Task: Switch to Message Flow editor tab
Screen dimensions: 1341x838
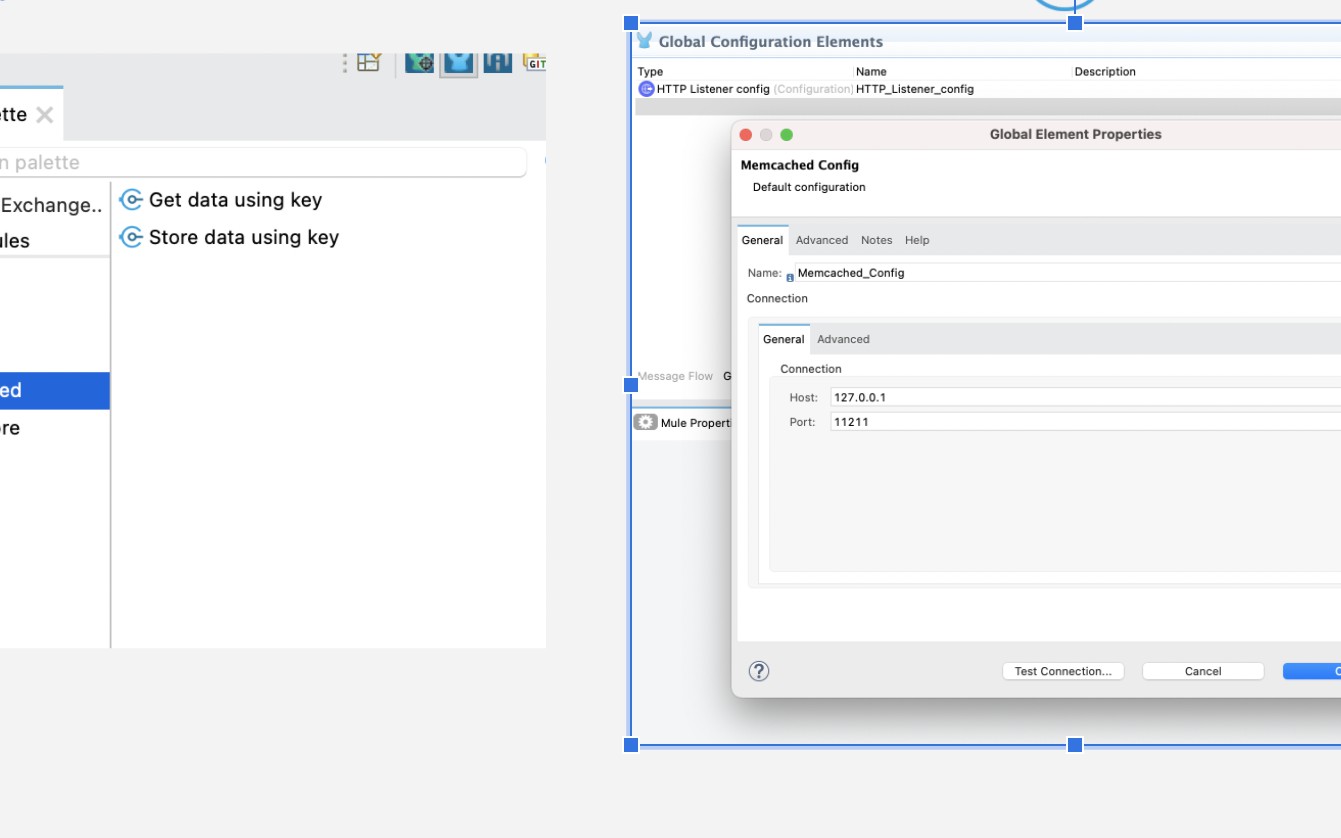Action: click(x=675, y=376)
